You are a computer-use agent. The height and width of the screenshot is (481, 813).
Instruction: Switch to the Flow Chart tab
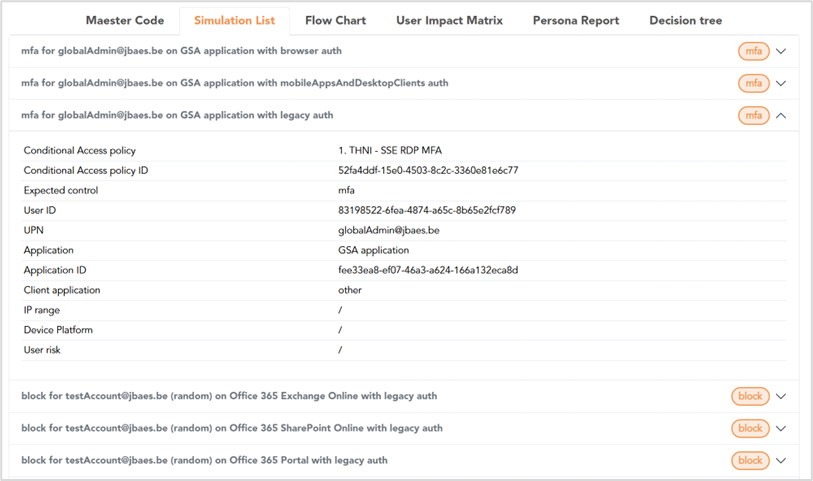point(335,21)
